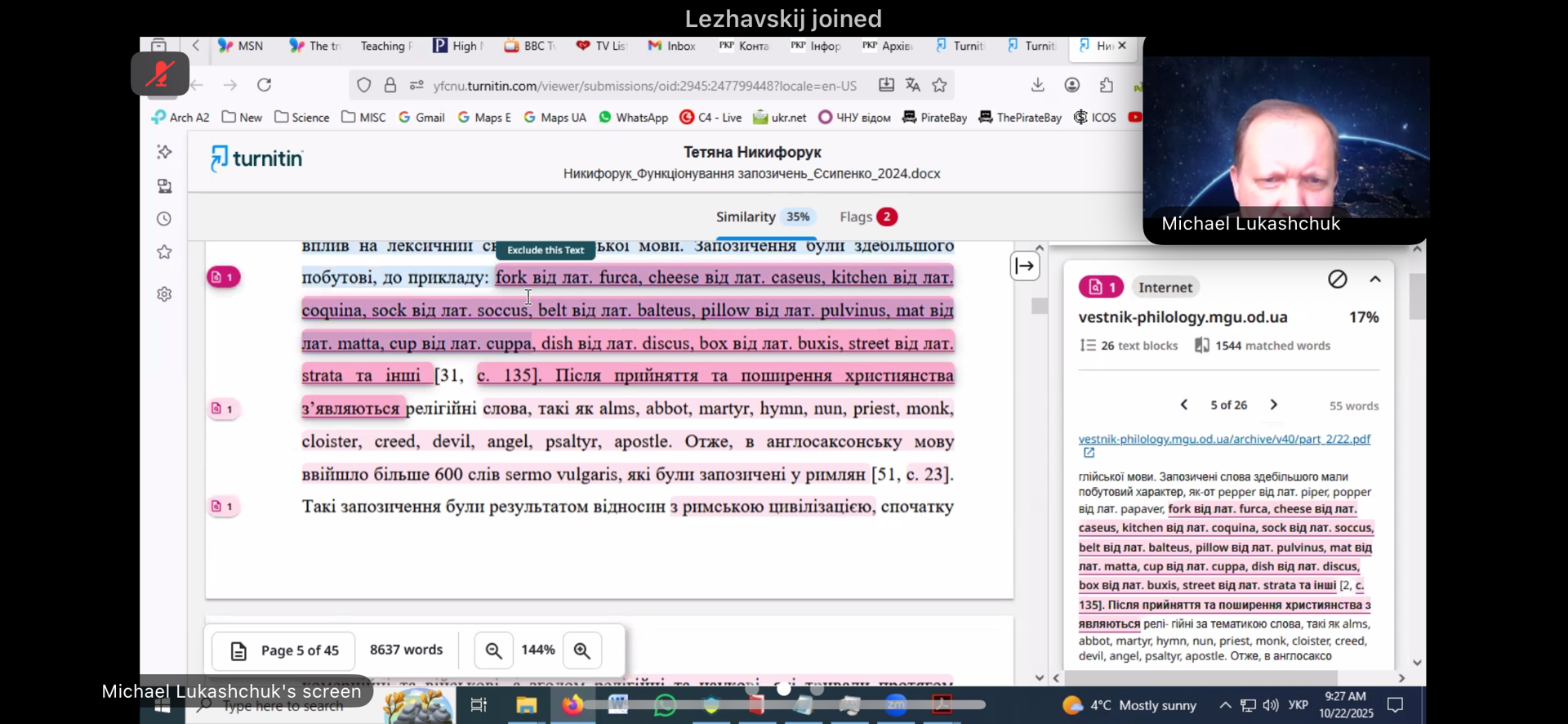
Task: Close the active Turnitin browser tab
Action: click(x=1122, y=46)
